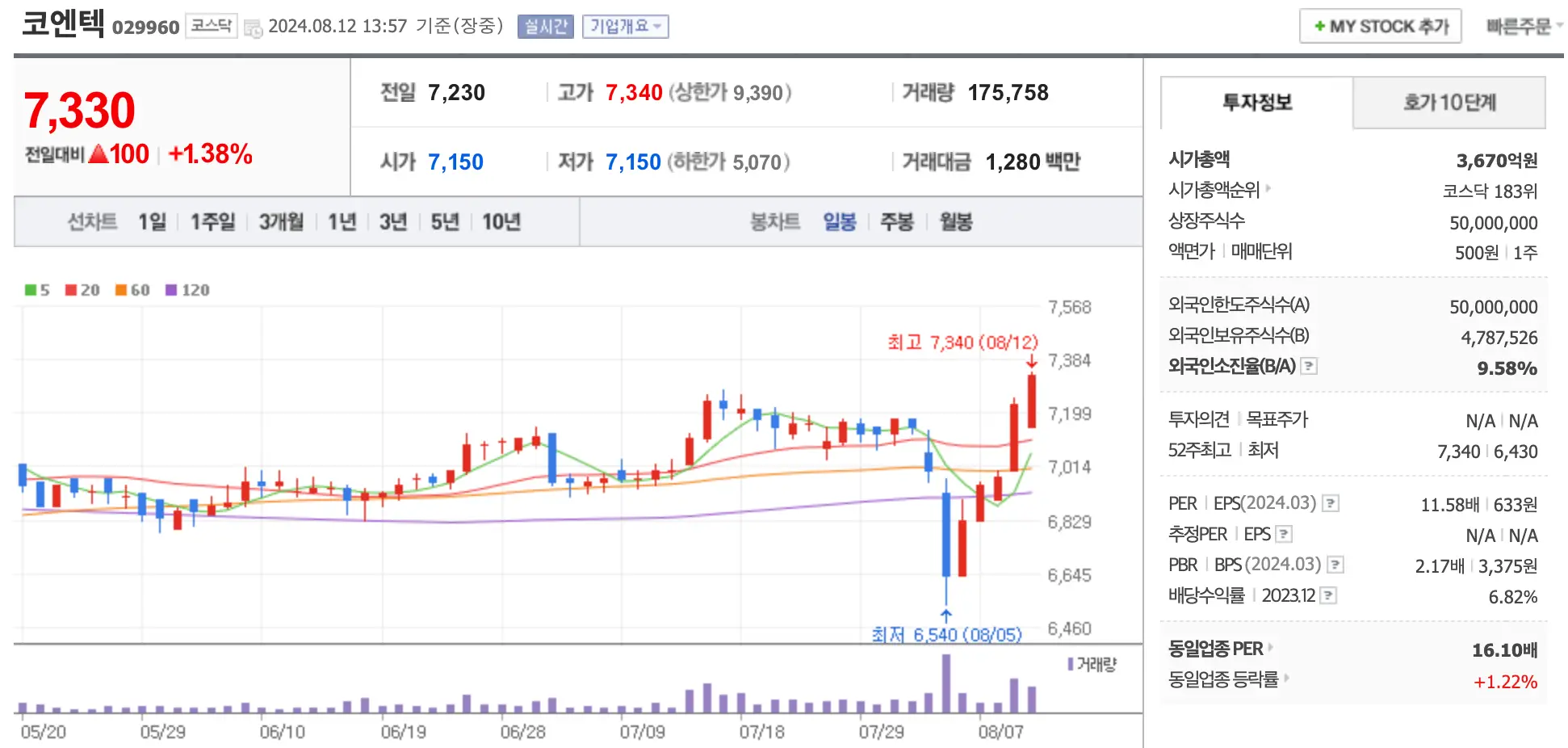
Task: Open the 배당수익률 2023.12 help icon
Action: 1327,595
